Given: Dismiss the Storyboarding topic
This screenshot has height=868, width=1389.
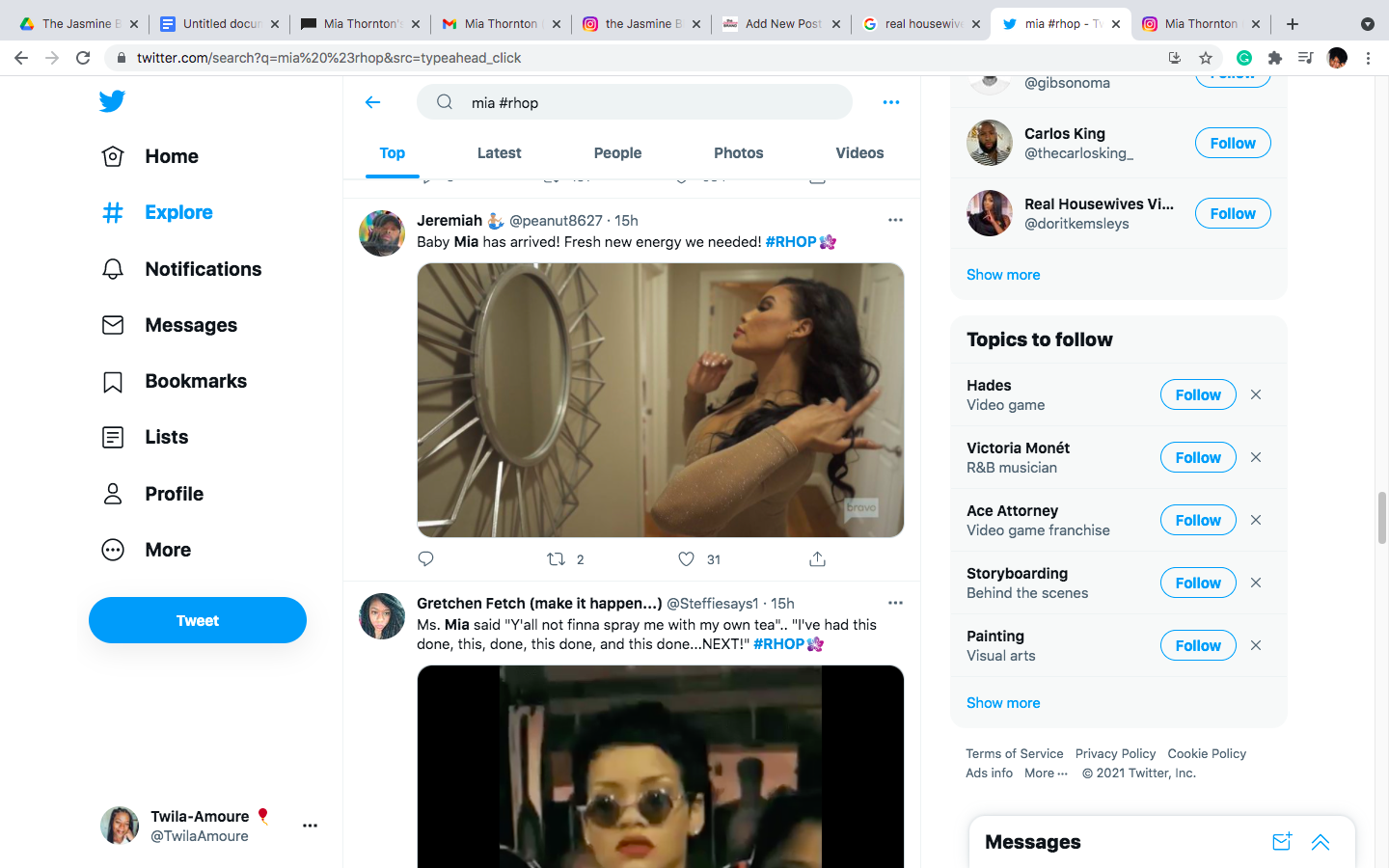Looking at the screenshot, I should click(1256, 583).
